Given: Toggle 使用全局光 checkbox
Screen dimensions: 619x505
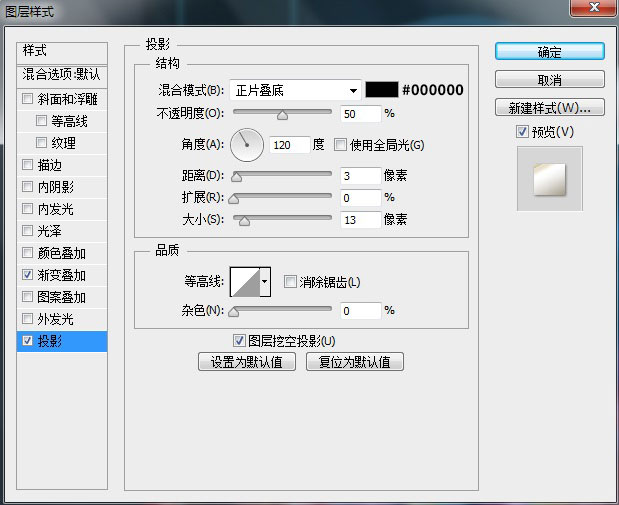Looking at the screenshot, I should coord(340,145).
